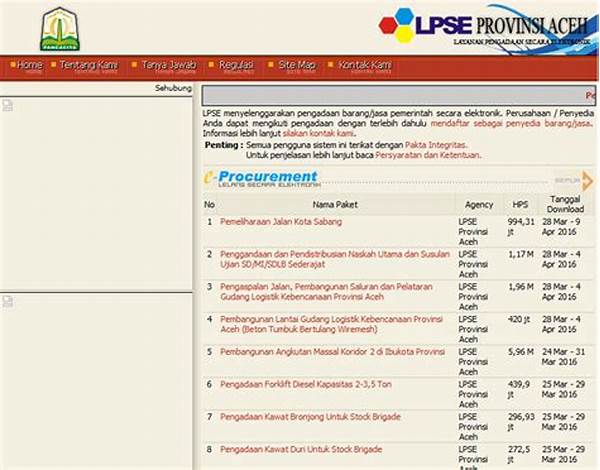Click the lower left panel icon
This screenshot has width=600, height=470.
coord(6,300)
